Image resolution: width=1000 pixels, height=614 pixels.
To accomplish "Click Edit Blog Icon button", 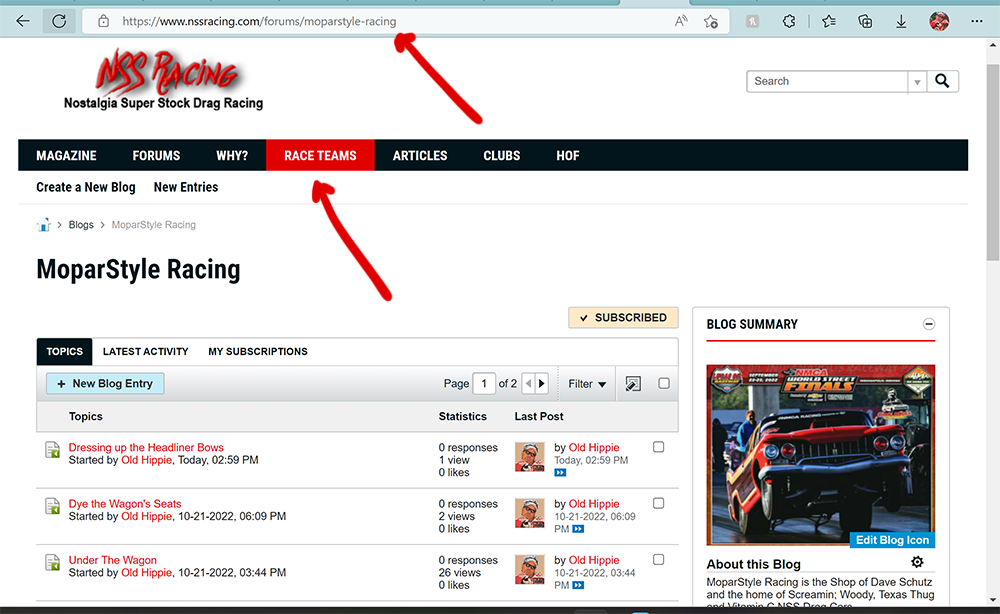I will click(x=892, y=540).
